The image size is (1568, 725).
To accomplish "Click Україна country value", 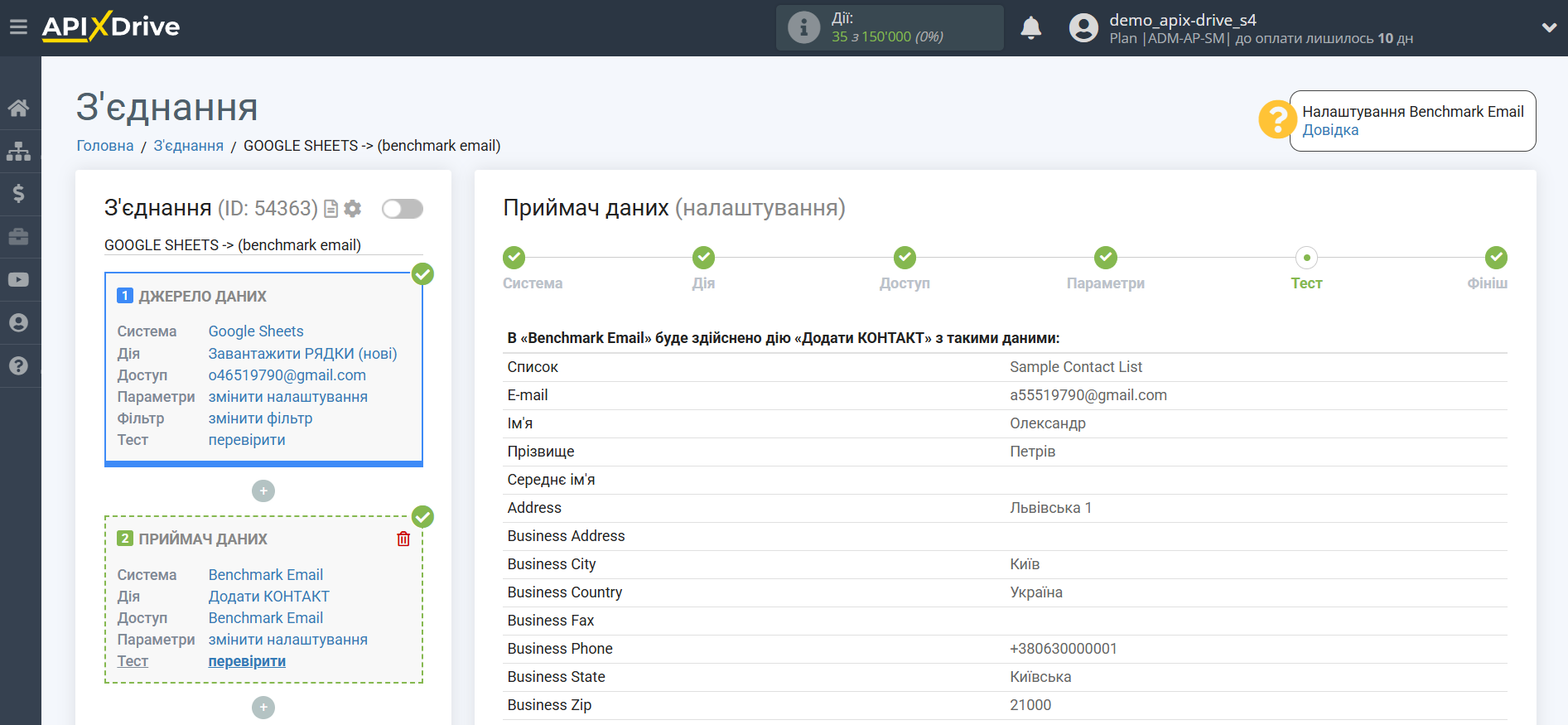I will 1036,592.
